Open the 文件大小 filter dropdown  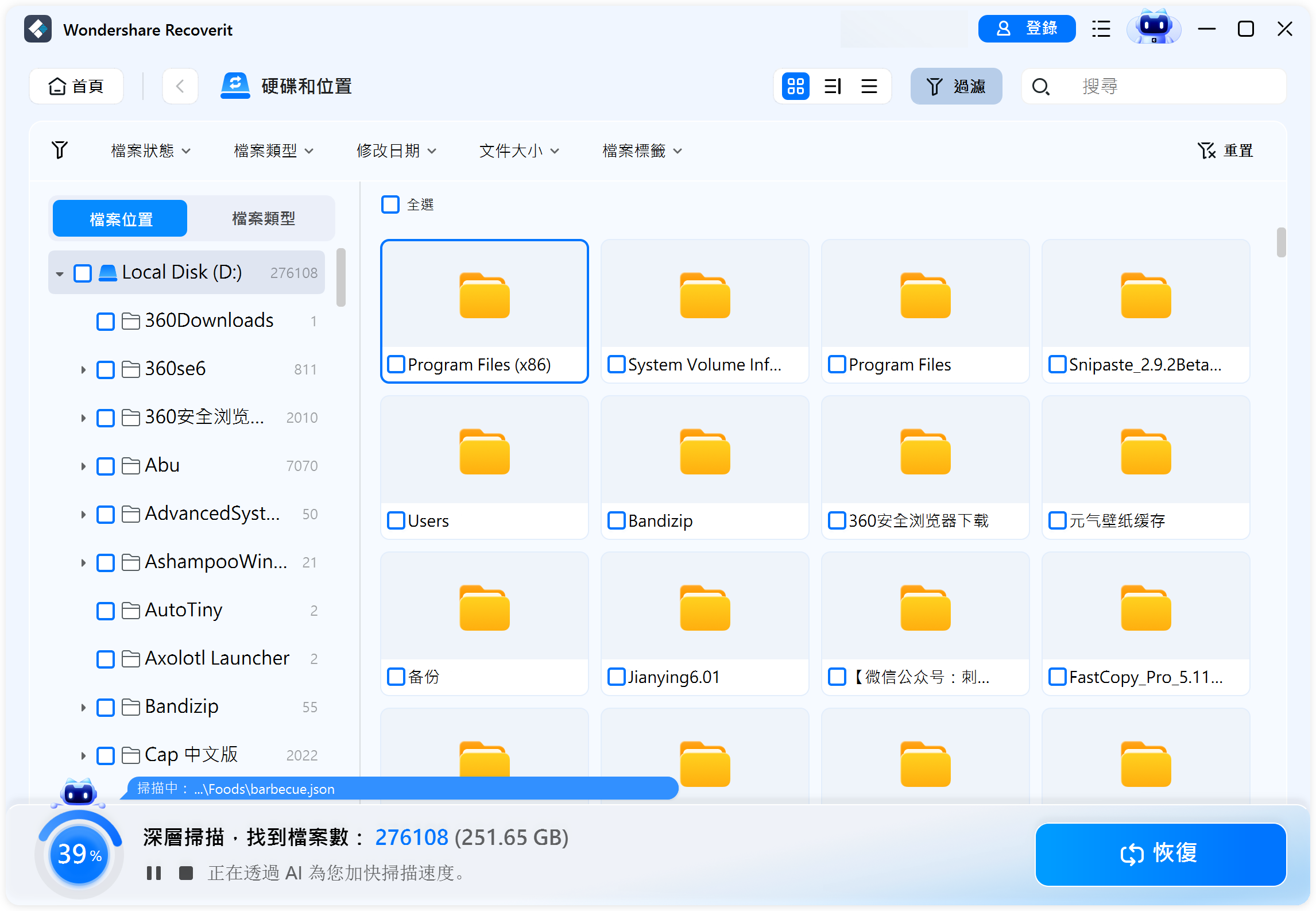click(520, 150)
